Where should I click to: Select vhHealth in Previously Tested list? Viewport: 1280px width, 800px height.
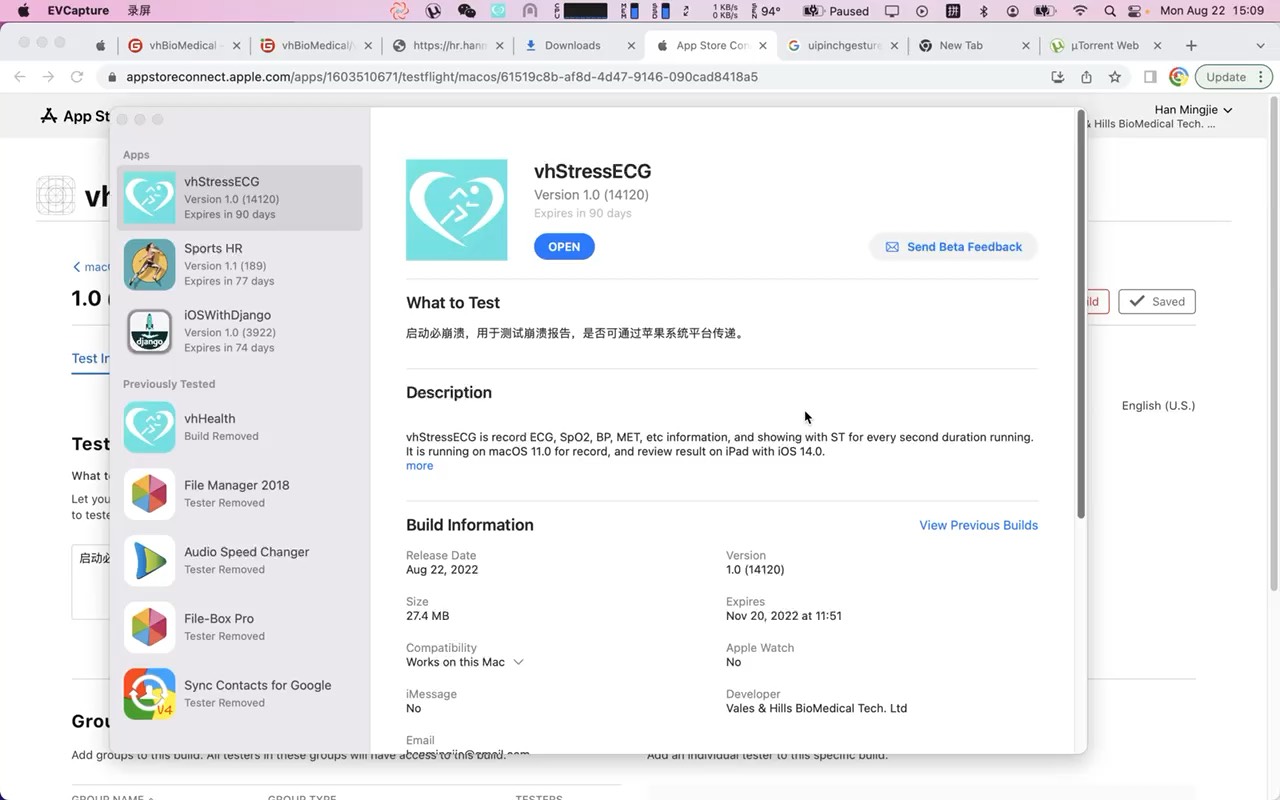tap(239, 427)
